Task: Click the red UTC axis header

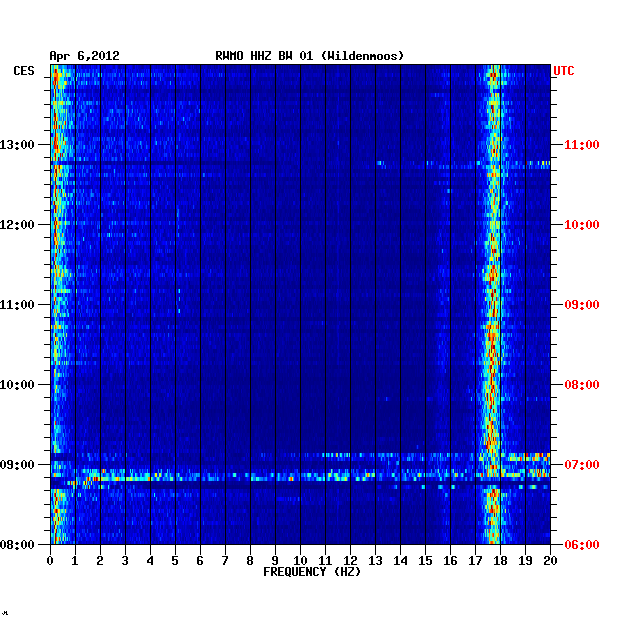Action: [564, 71]
